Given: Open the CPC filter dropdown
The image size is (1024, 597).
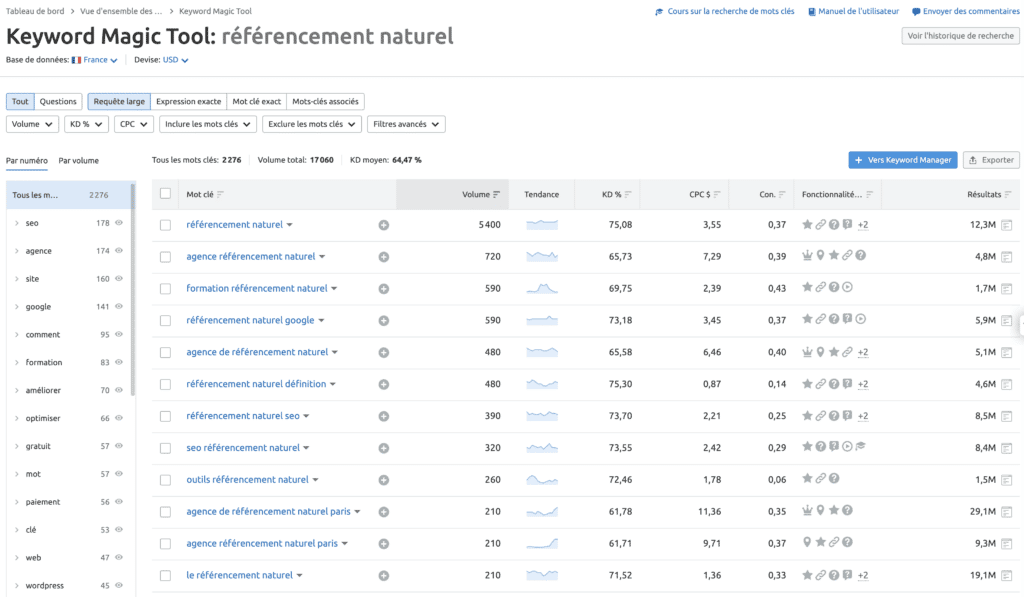Looking at the screenshot, I should pyautogui.click(x=134, y=124).
